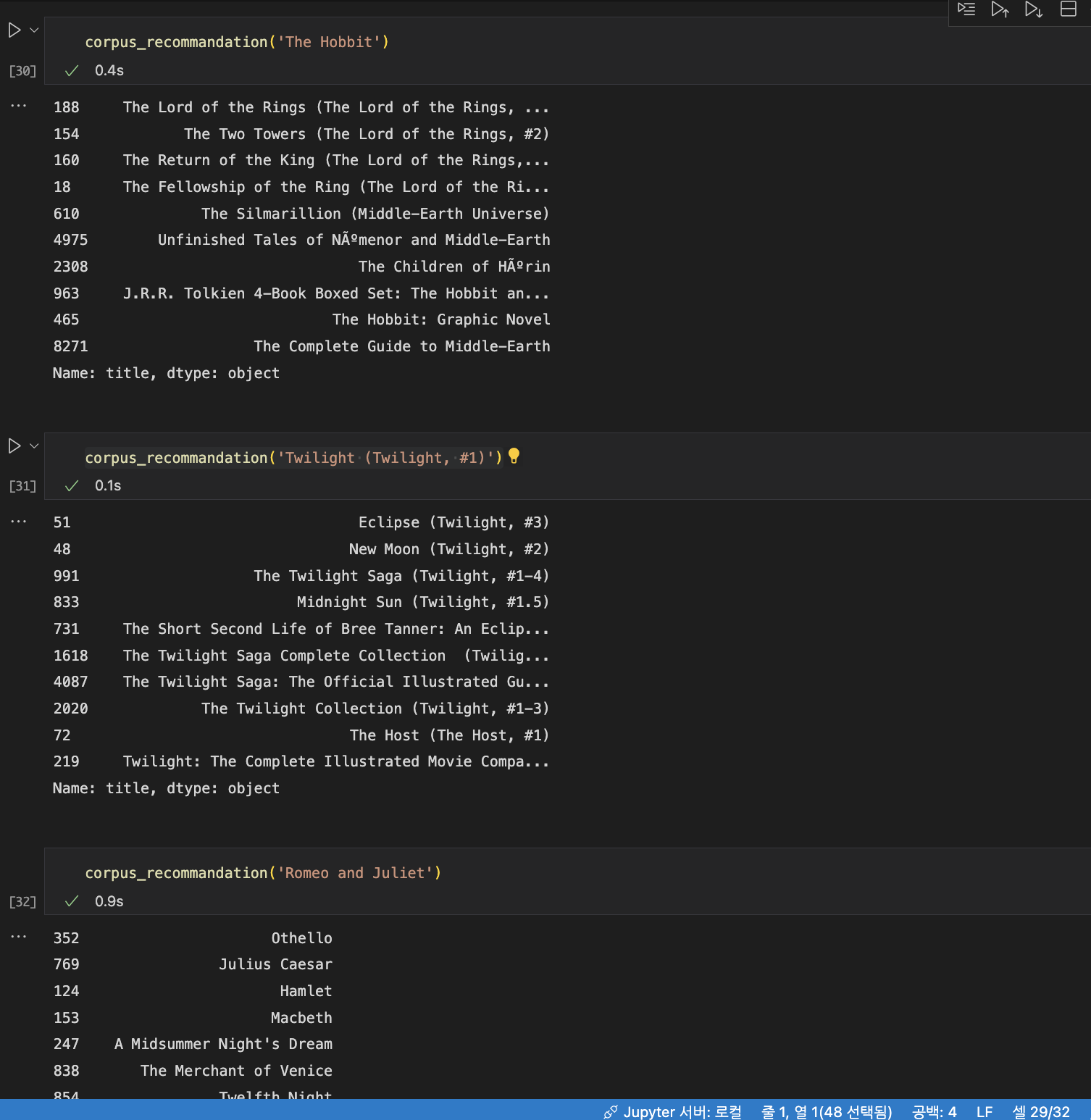Select output row 'Julius Caesar'
The height and width of the screenshot is (1120, 1091).
[193, 964]
